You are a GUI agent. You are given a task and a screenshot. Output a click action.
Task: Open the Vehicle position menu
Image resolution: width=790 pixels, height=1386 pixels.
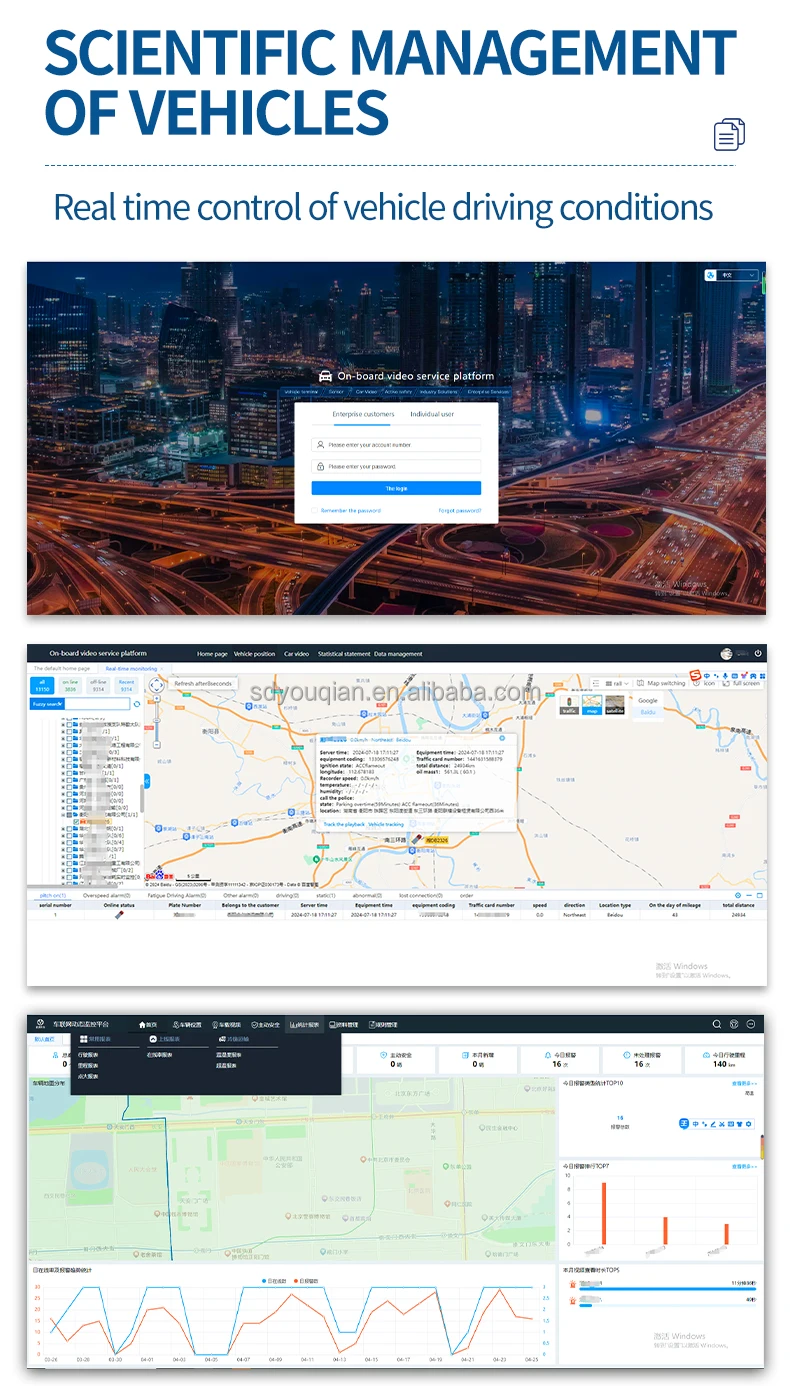254,654
